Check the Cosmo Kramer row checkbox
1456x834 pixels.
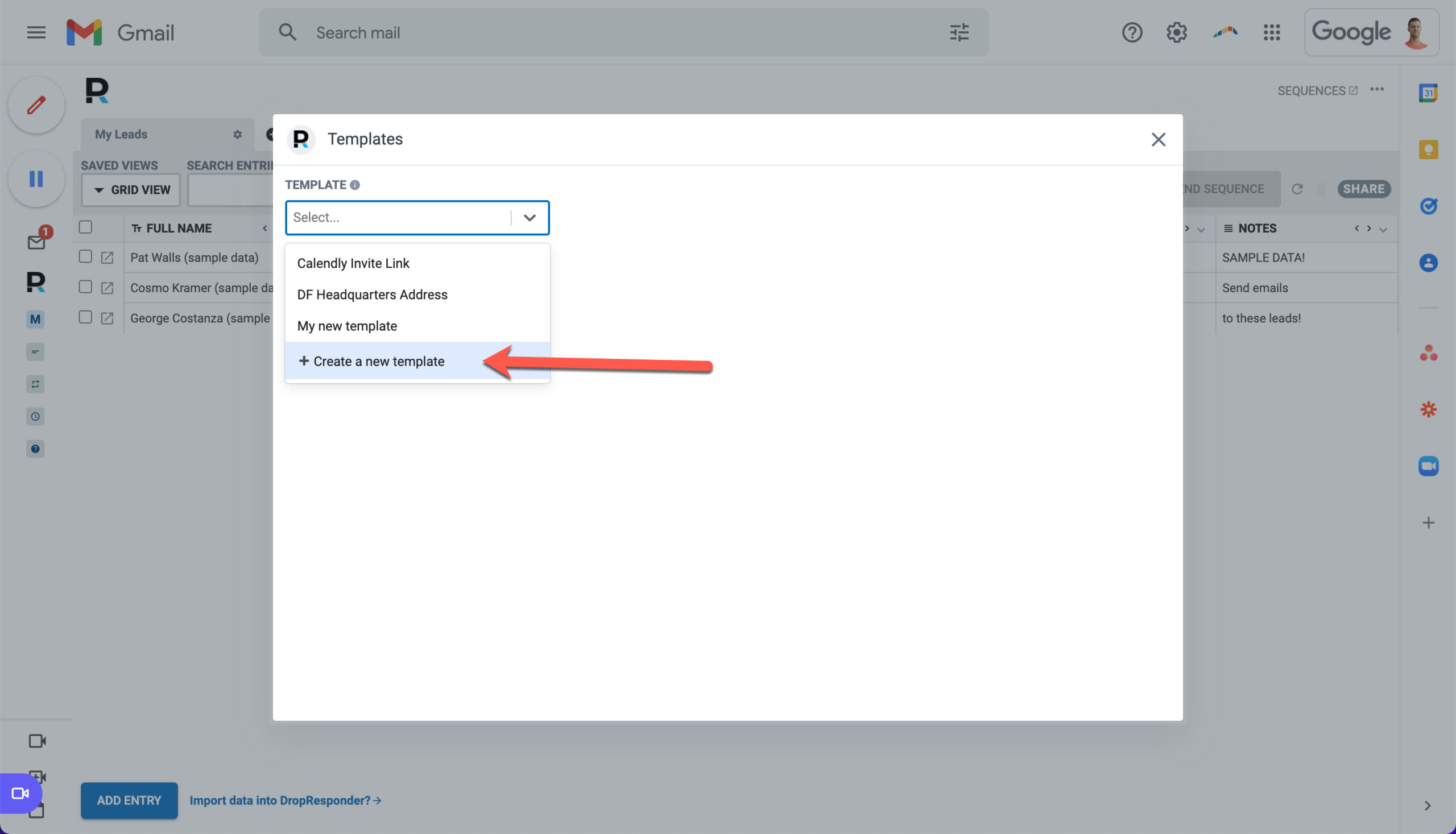pyautogui.click(x=85, y=287)
